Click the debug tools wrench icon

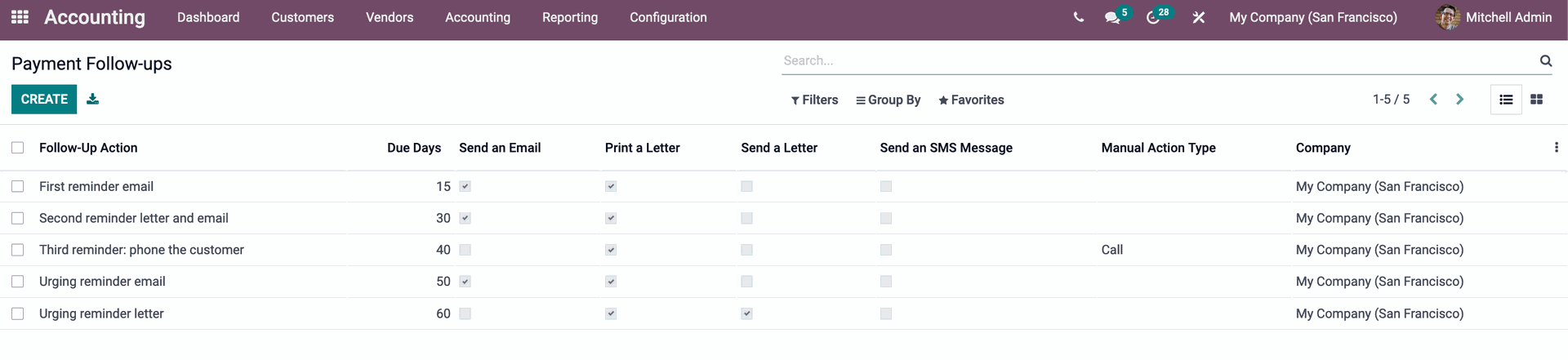pos(1198,17)
